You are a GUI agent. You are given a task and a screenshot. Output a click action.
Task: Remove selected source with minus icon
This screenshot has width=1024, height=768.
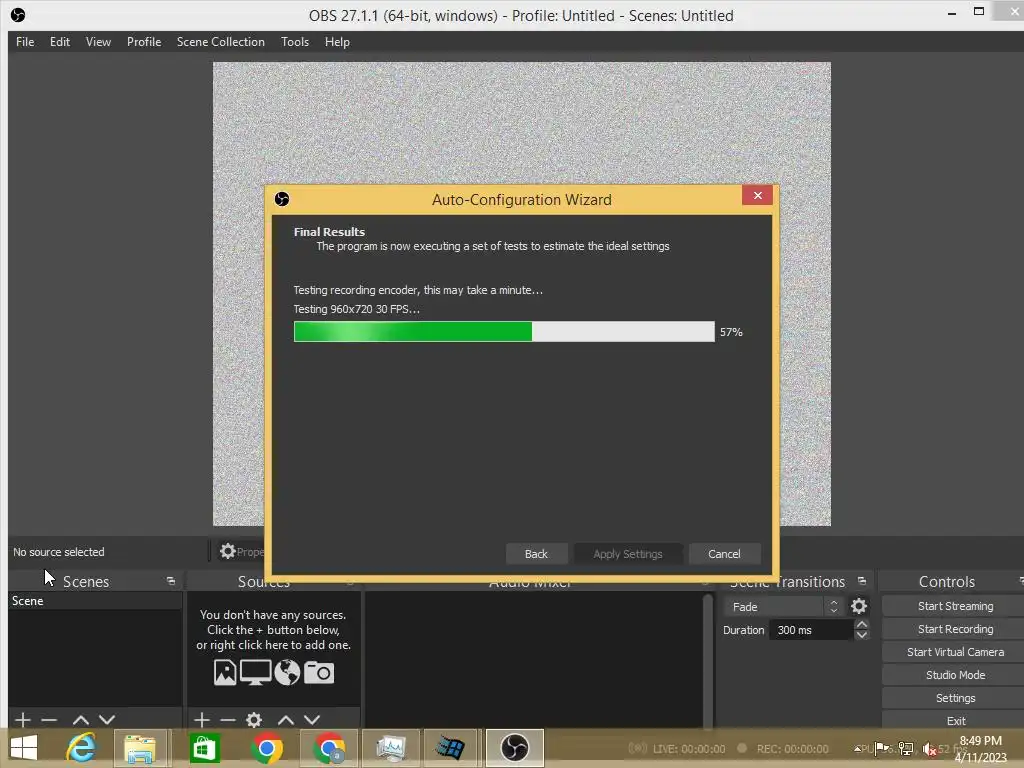pyautogui.click(x=228, y=720)
